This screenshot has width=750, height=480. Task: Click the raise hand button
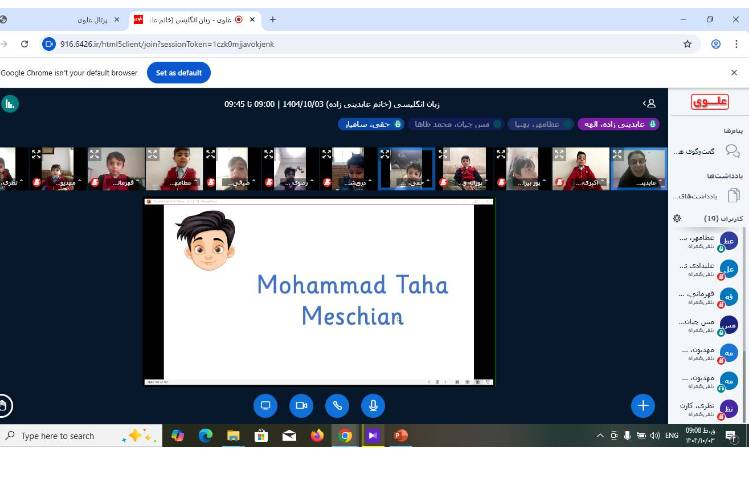click(4, 406)
